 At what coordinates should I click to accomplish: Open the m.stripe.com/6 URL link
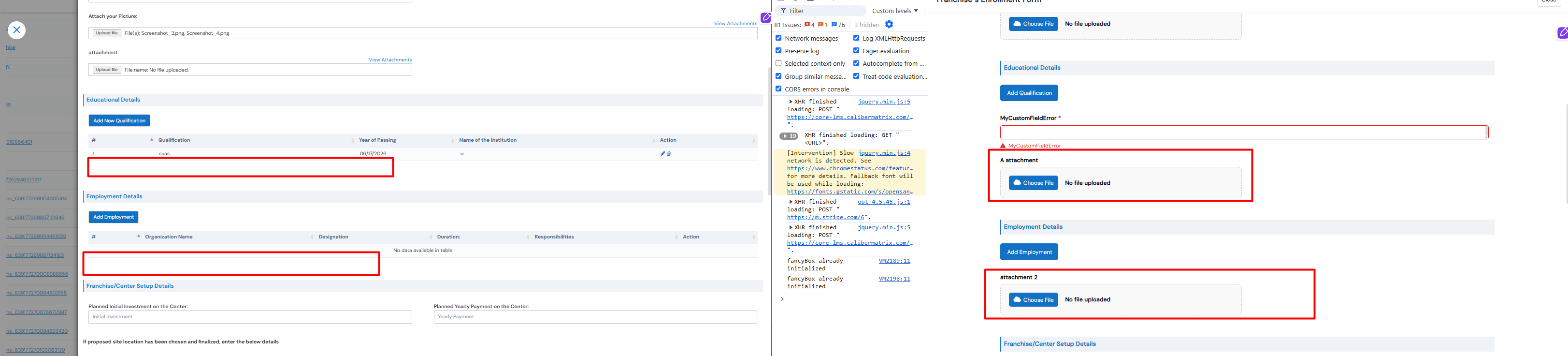(x=826, y=217)
